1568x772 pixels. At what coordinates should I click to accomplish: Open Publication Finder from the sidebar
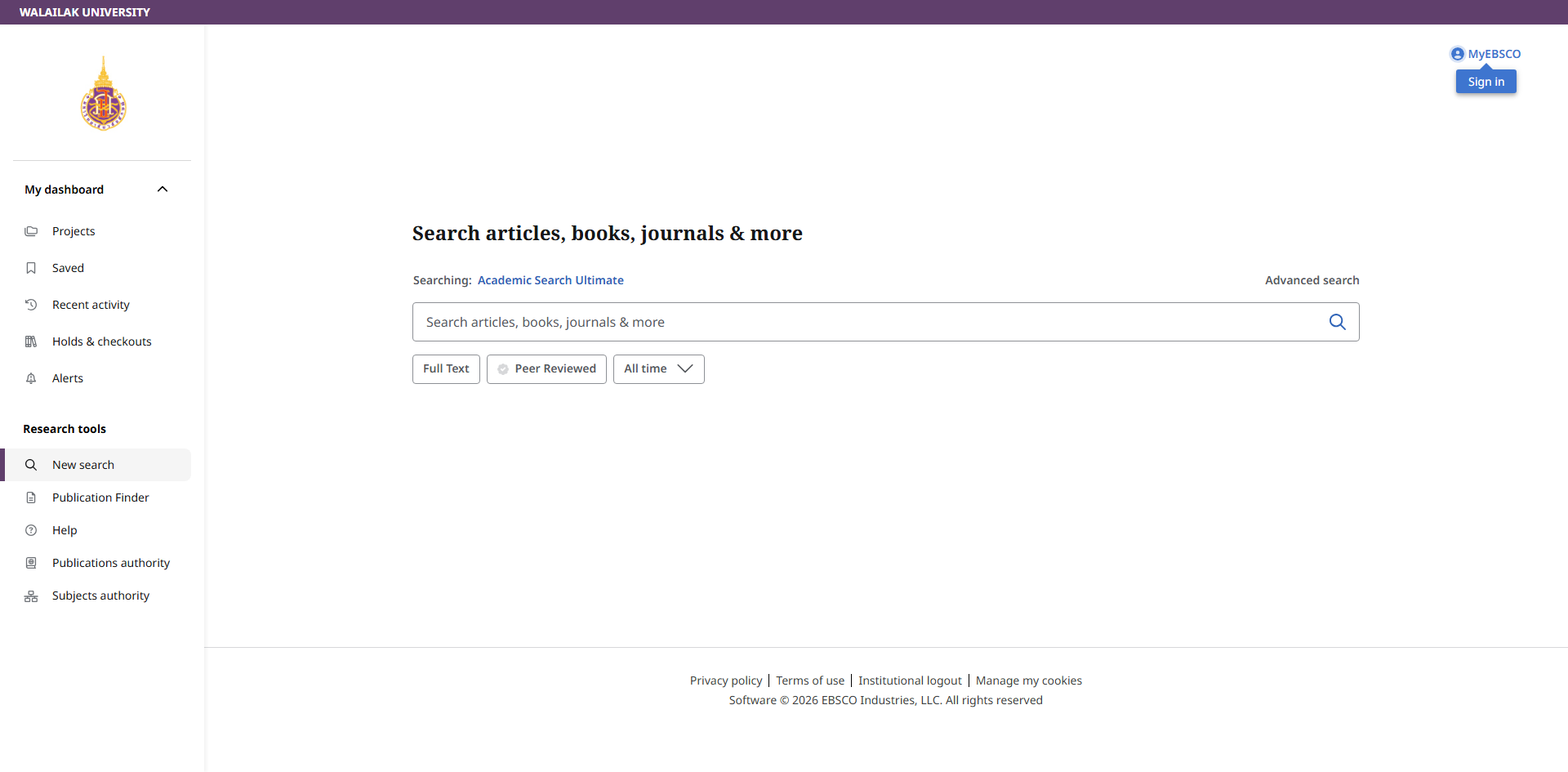click(100, 498)
